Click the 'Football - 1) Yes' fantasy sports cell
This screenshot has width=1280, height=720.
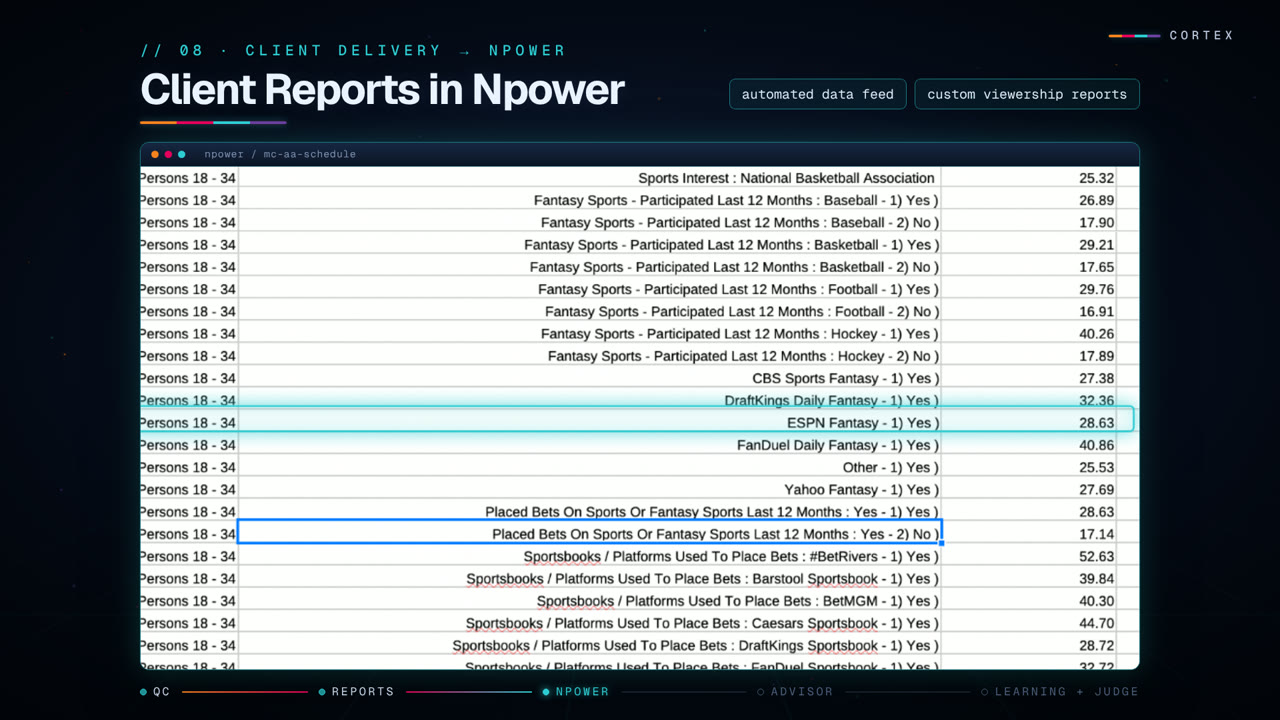coord(590,289)
